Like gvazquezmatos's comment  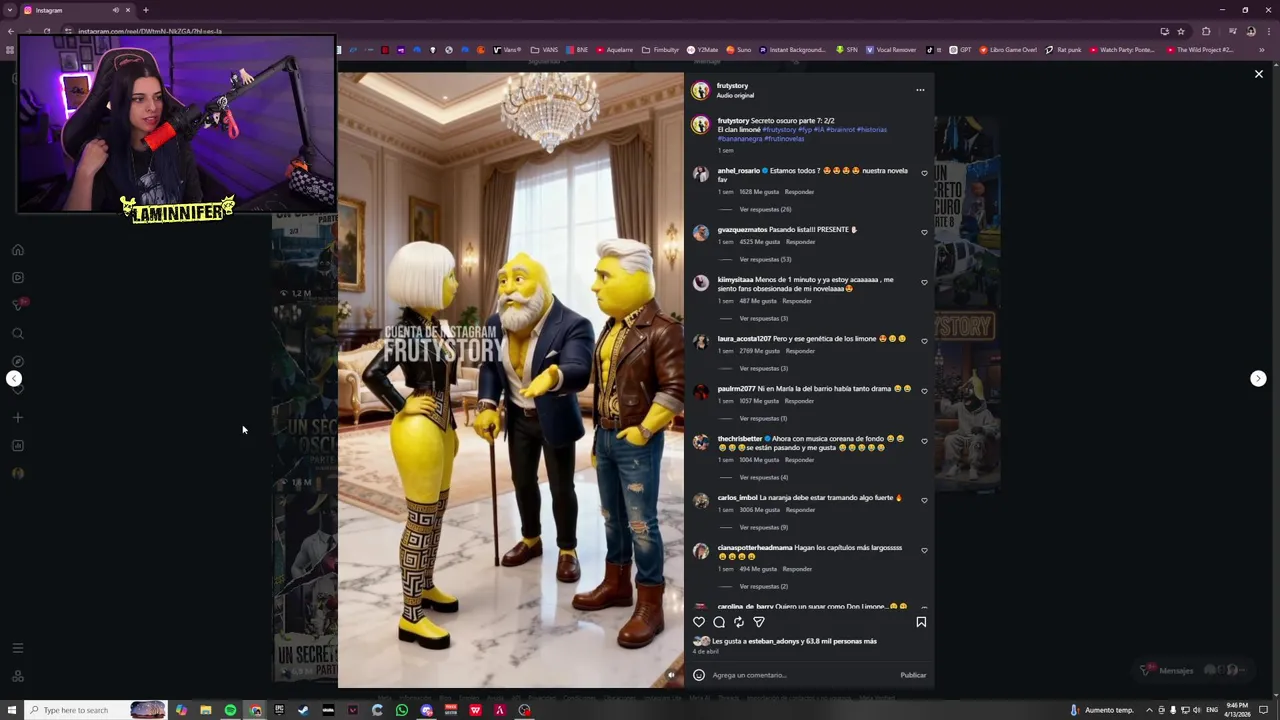[x=924, y=232]
